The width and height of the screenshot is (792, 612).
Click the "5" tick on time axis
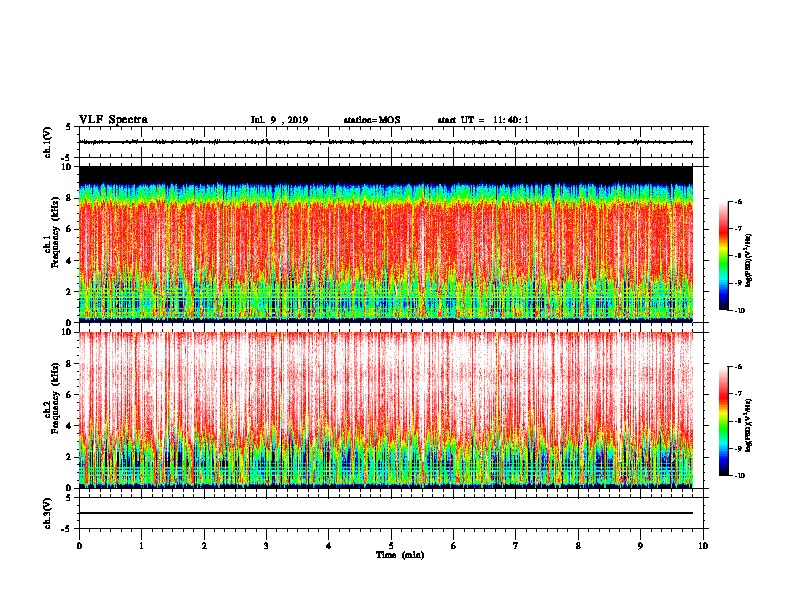pos(391,546)
